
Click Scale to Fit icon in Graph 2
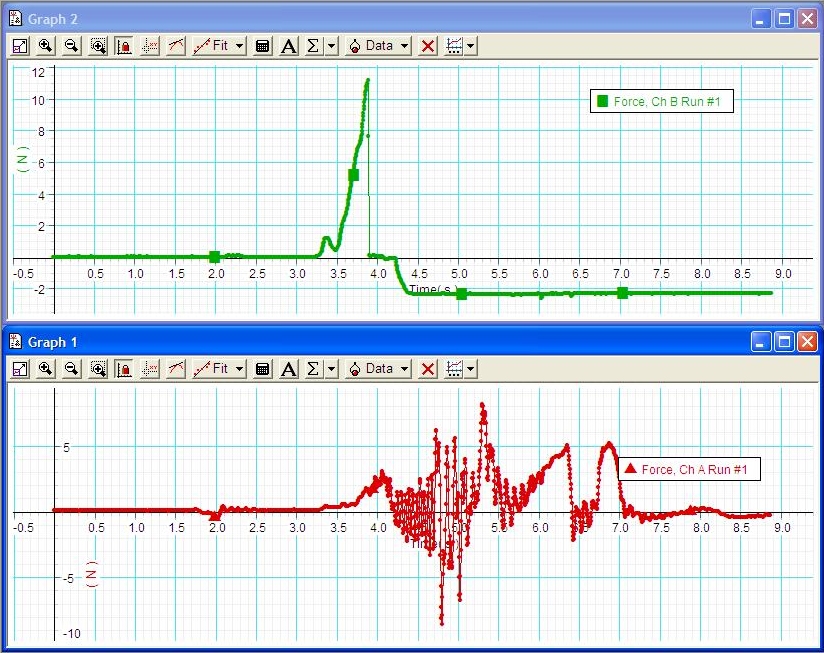pyautogui.click(x=20, y=46)
